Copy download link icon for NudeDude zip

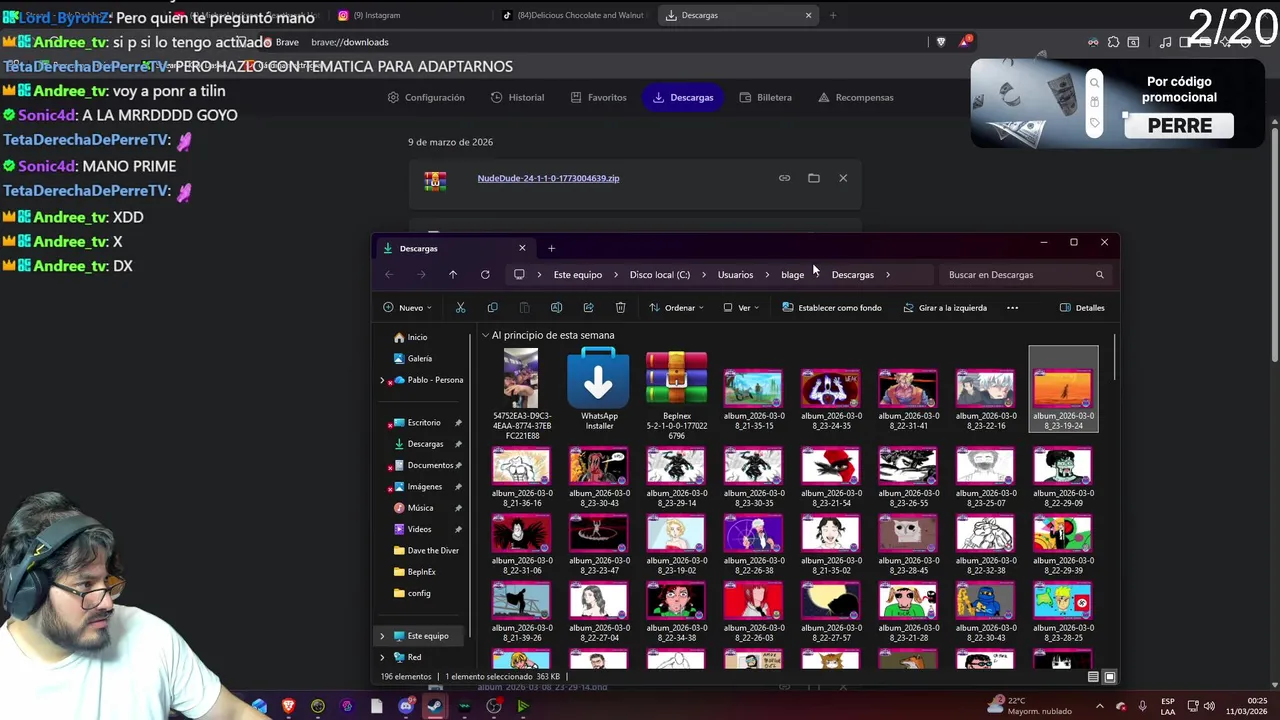click(784, 178)
